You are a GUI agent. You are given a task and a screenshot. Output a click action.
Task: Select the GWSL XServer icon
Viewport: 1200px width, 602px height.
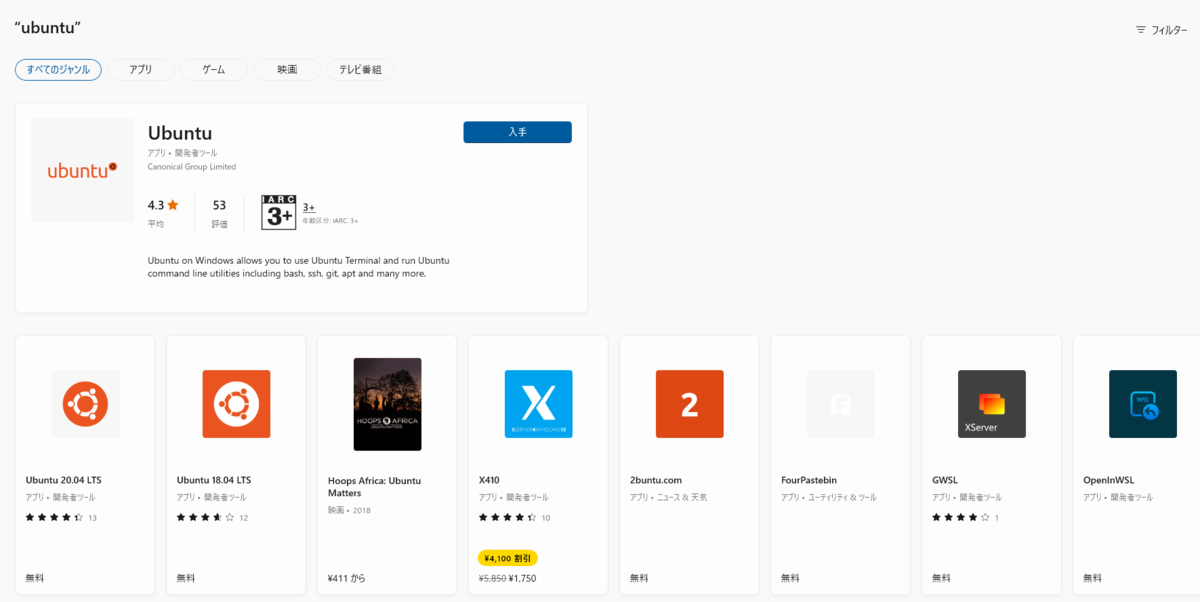tap(991, 404)
